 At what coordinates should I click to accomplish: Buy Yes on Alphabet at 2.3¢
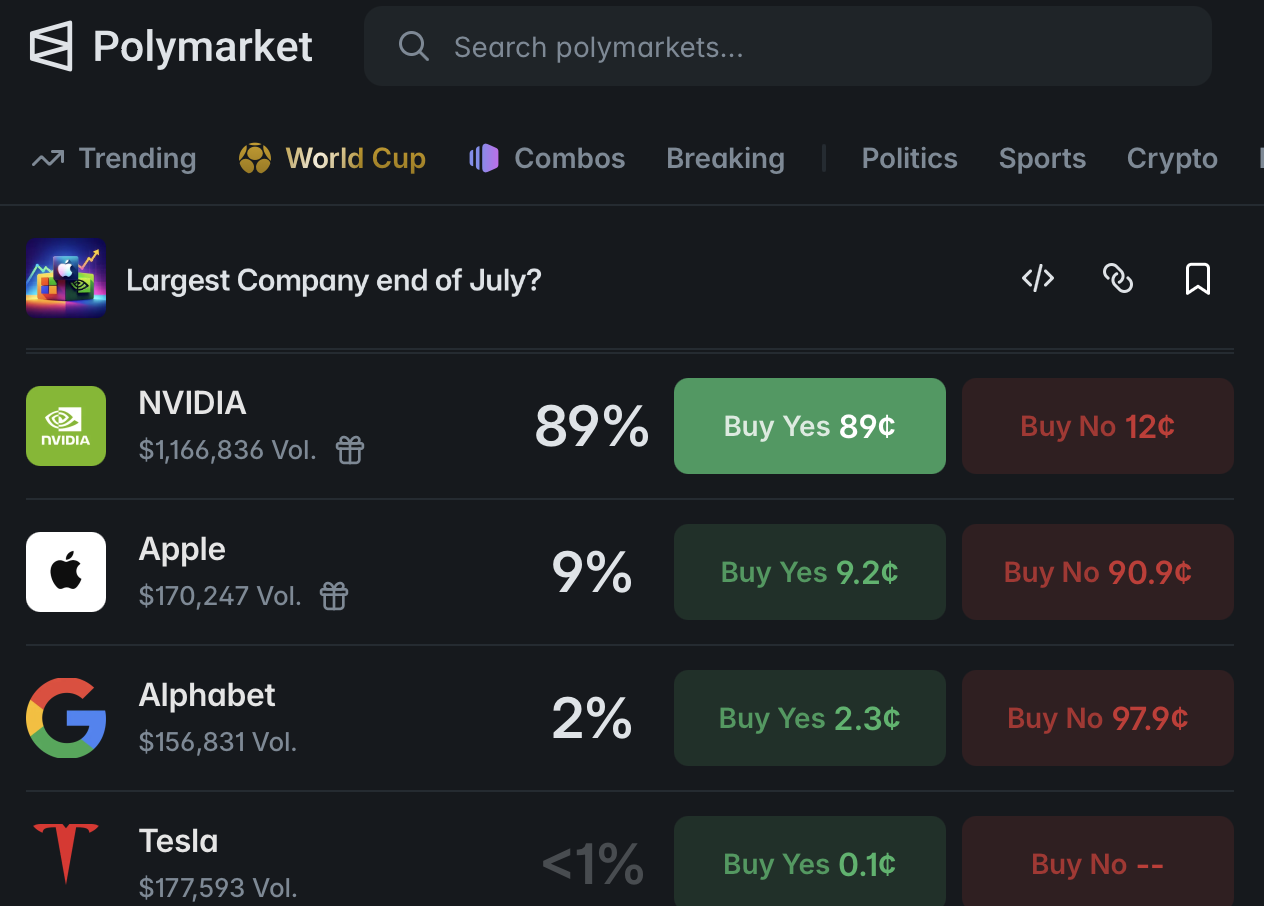click(x=810, y=718)
